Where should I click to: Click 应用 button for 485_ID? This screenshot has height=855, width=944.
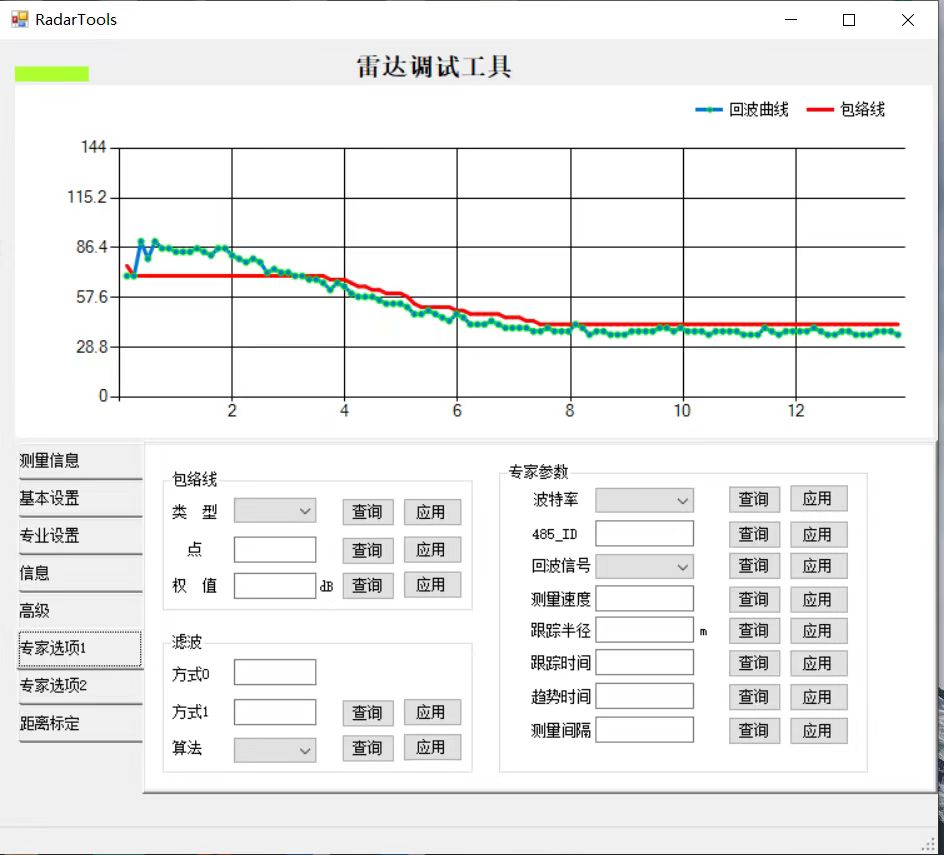coord(818,534)
